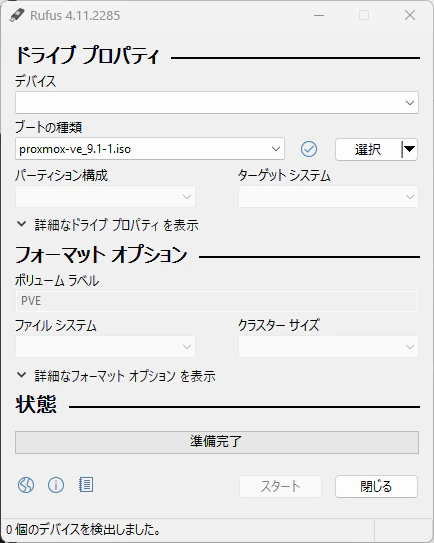Open the ブートの種類 dropdown showing proxmox-ve_9.1-1.iso

click(150, 149)
